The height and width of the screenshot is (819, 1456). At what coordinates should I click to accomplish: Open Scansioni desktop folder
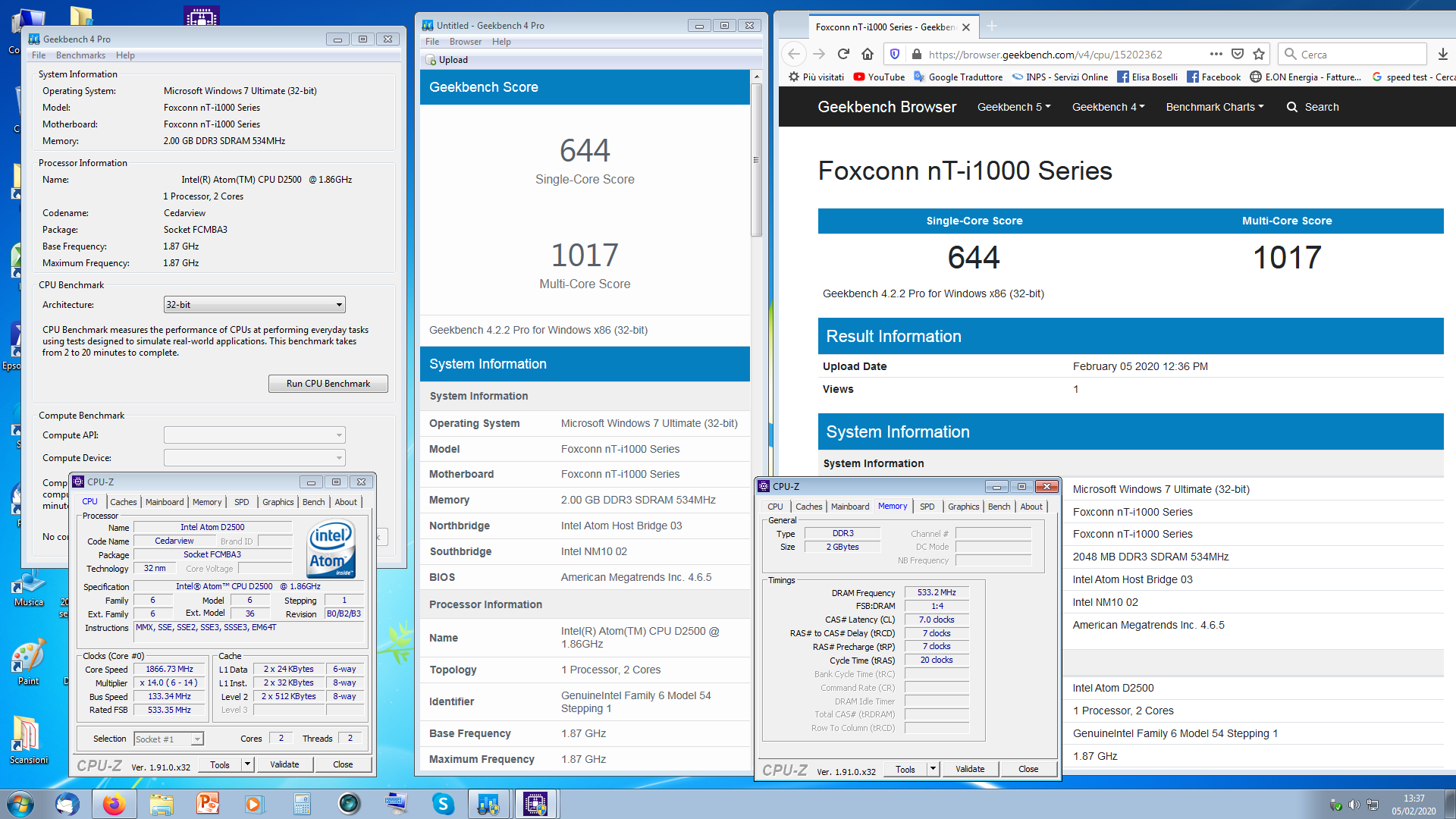coord(29,740)
